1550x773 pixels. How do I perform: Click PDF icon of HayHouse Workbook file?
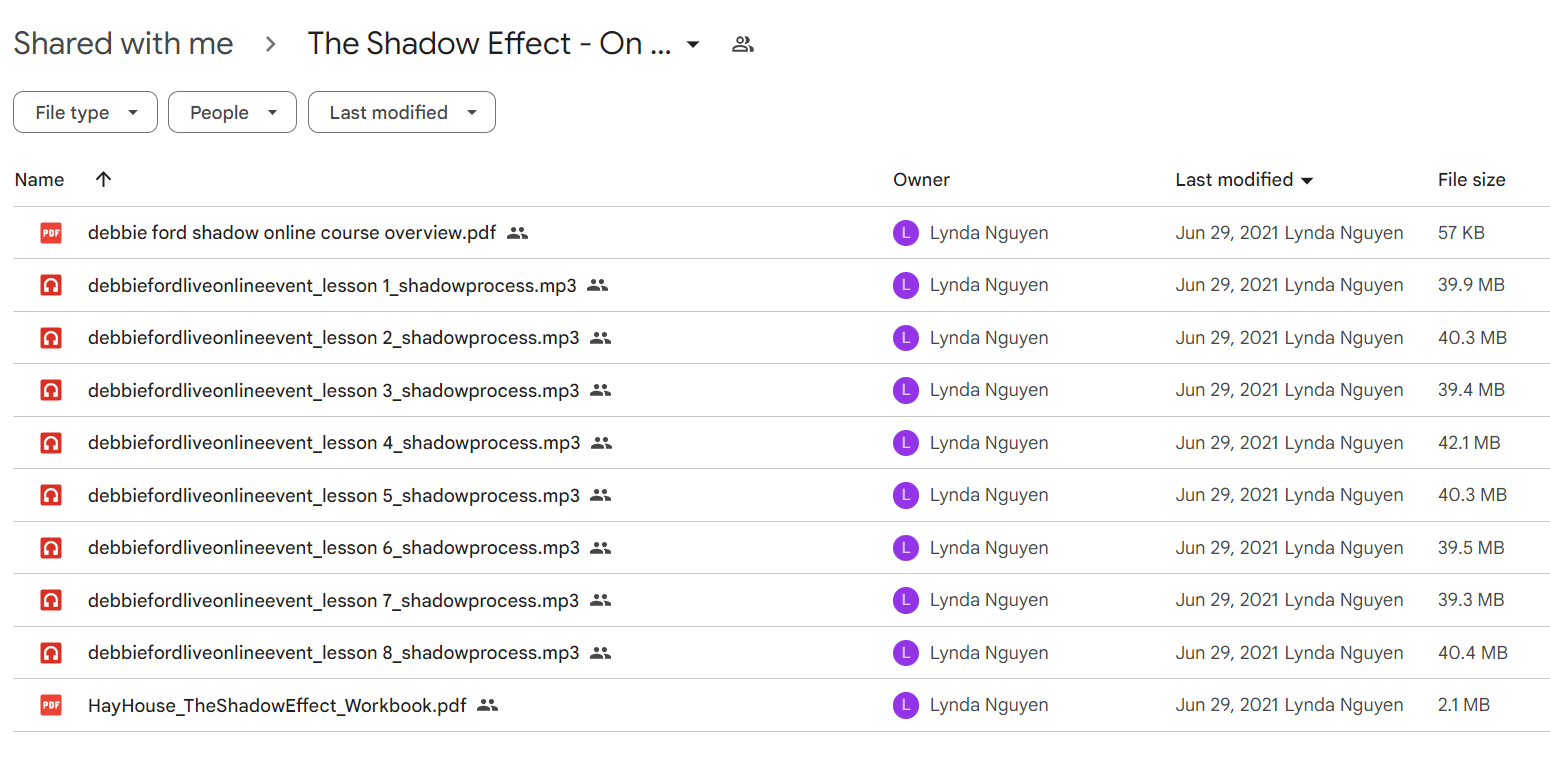tap(51, 705)
